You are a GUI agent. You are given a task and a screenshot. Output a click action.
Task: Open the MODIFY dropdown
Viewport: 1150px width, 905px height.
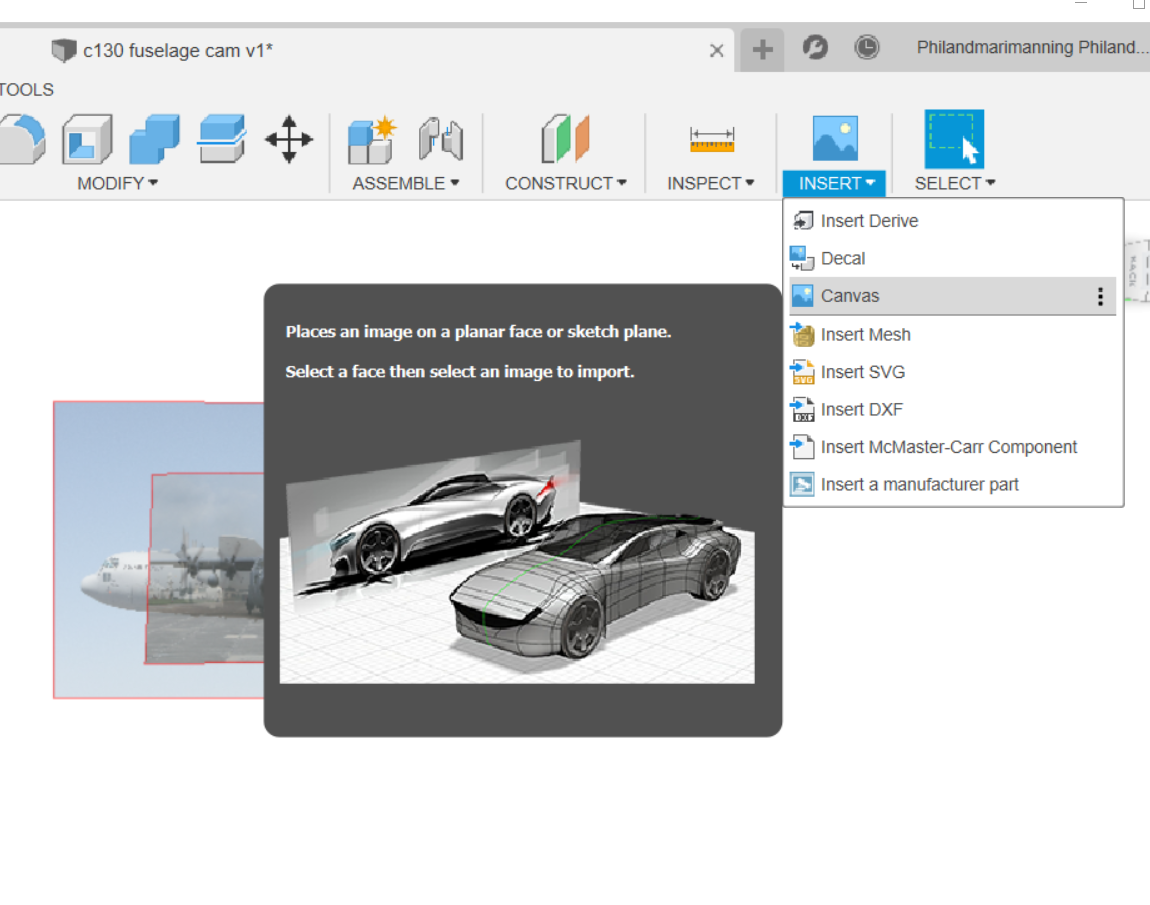click(x=117, y=183)
